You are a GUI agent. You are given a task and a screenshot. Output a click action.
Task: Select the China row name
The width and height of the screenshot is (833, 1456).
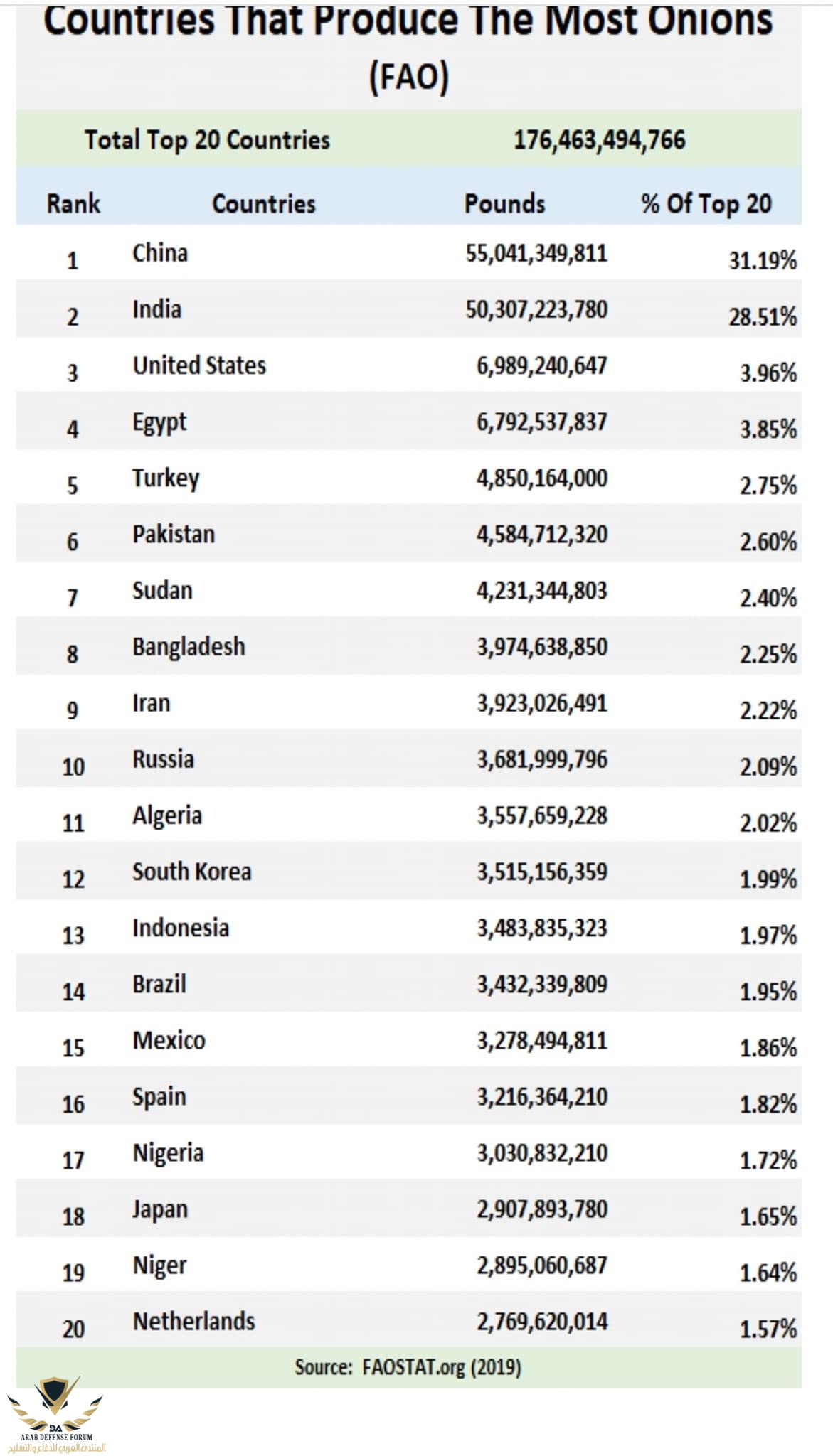click(160, 253)
